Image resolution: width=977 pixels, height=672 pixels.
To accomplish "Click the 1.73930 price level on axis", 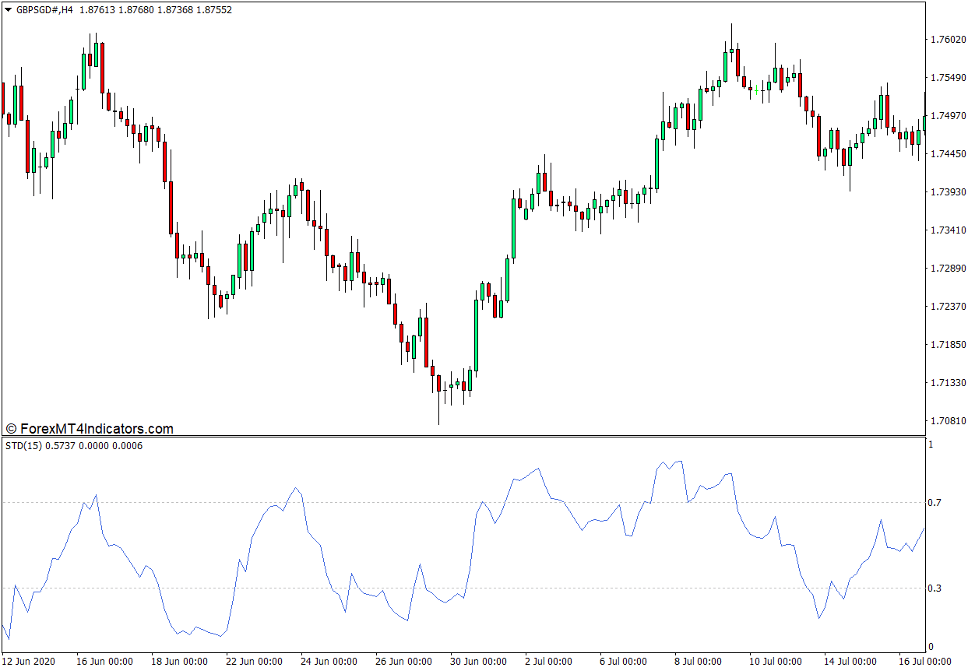I will point(946,192).
